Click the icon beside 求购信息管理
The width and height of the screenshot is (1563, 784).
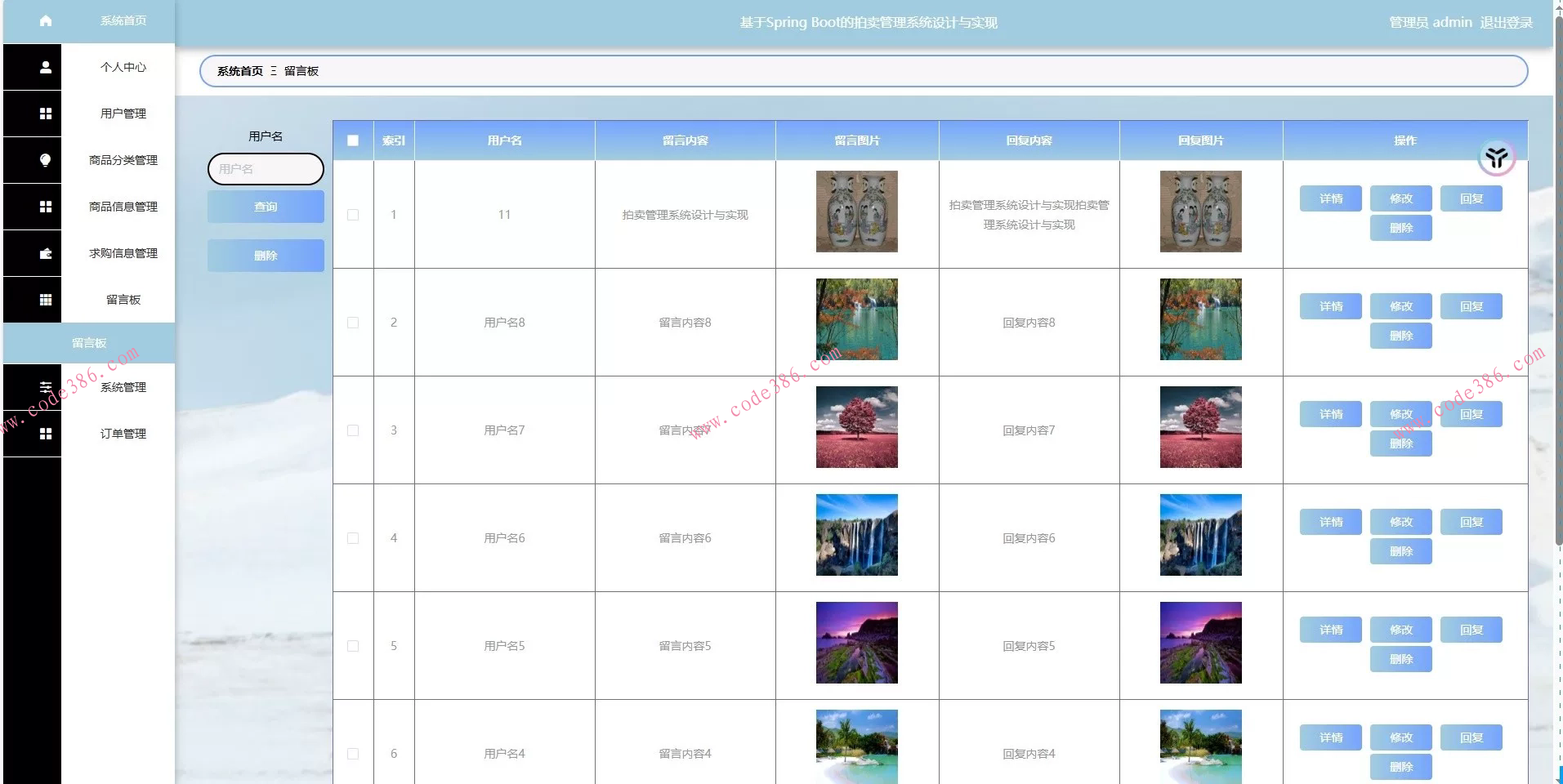pos(46,253)
